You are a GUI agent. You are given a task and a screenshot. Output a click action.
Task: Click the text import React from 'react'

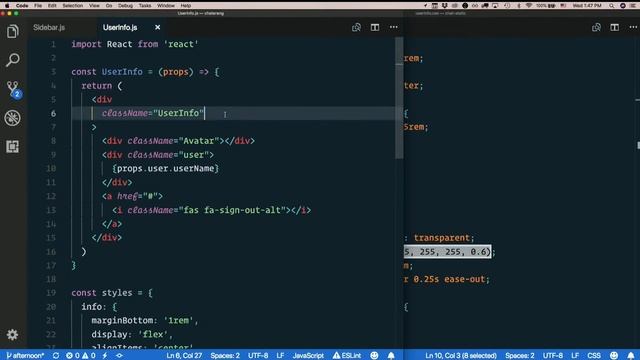(135, 44)
